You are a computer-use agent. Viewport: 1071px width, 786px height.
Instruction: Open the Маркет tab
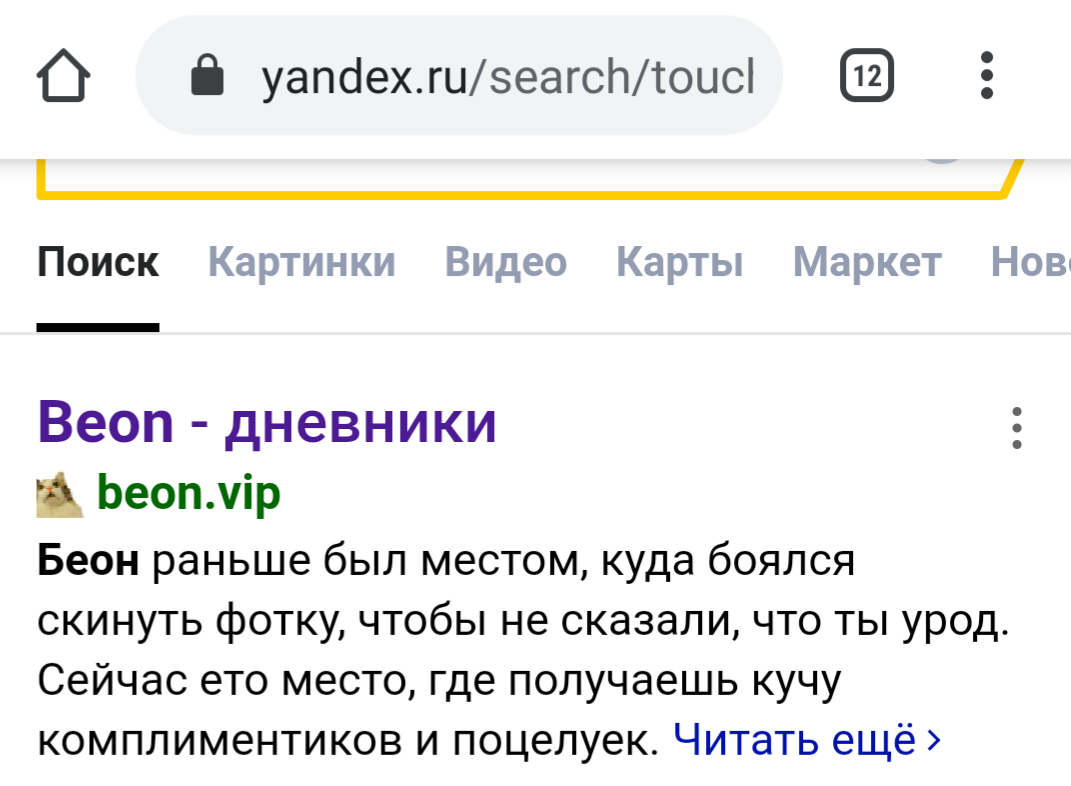867,262
